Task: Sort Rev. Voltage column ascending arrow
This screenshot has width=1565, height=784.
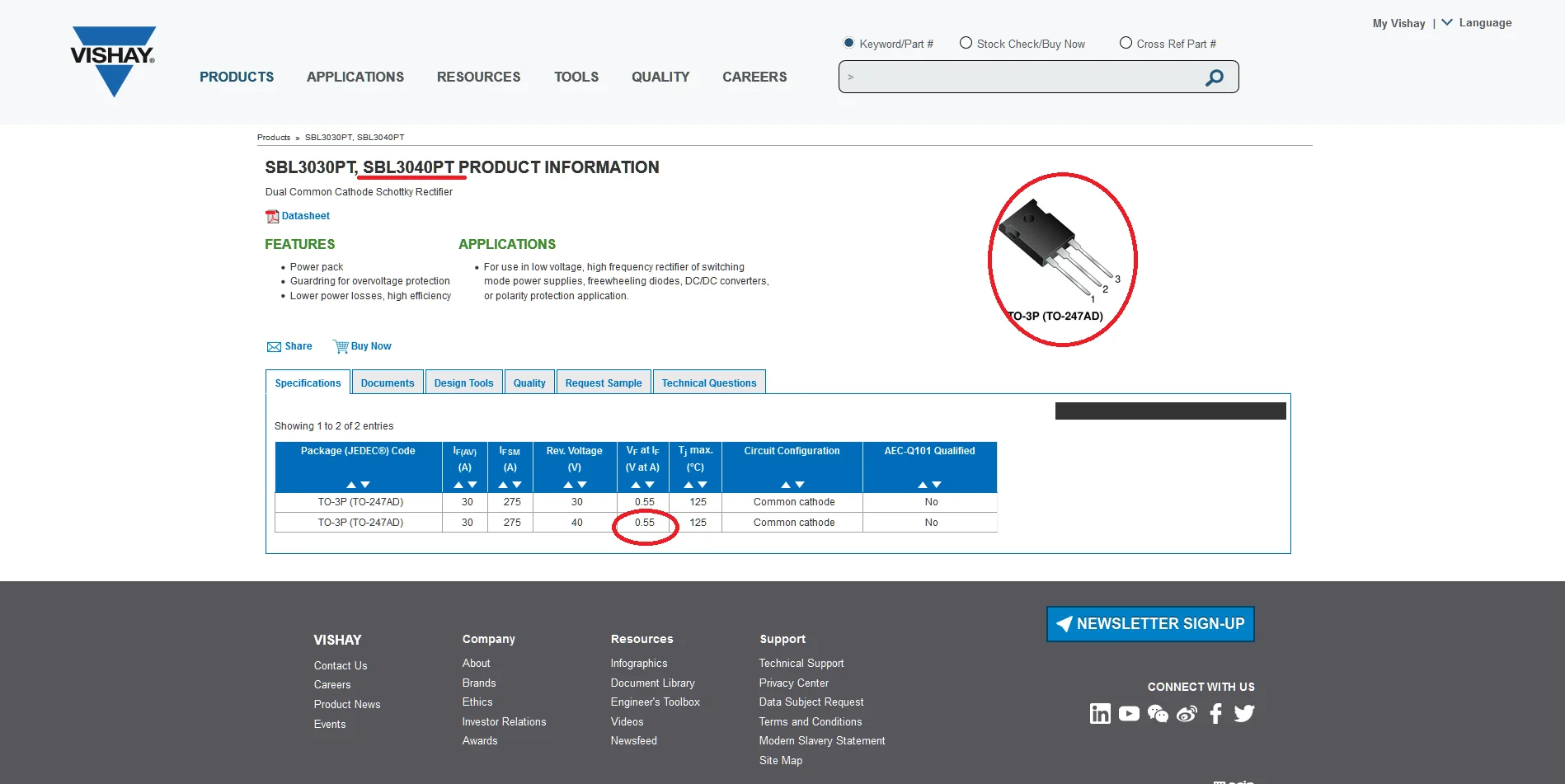Action: pos(568,485)
